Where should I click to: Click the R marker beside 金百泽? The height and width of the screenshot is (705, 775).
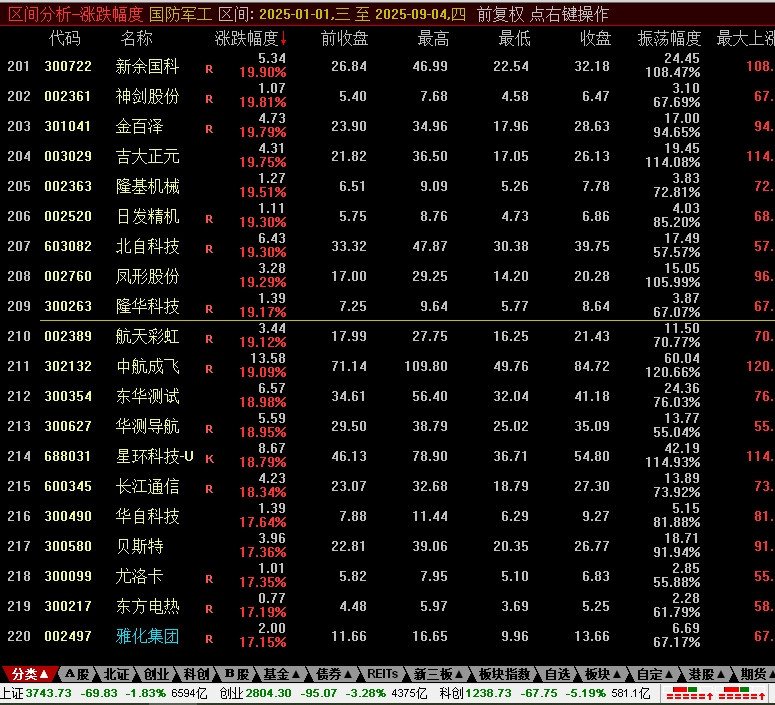(x=209, y=129)
